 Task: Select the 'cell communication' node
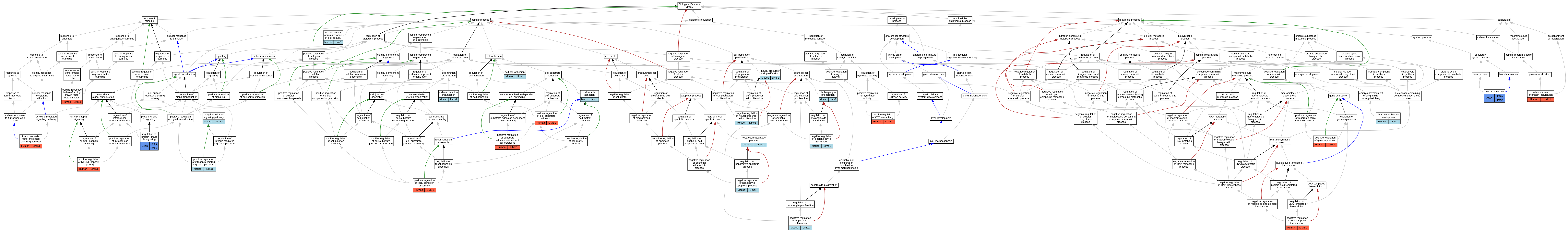264,57
